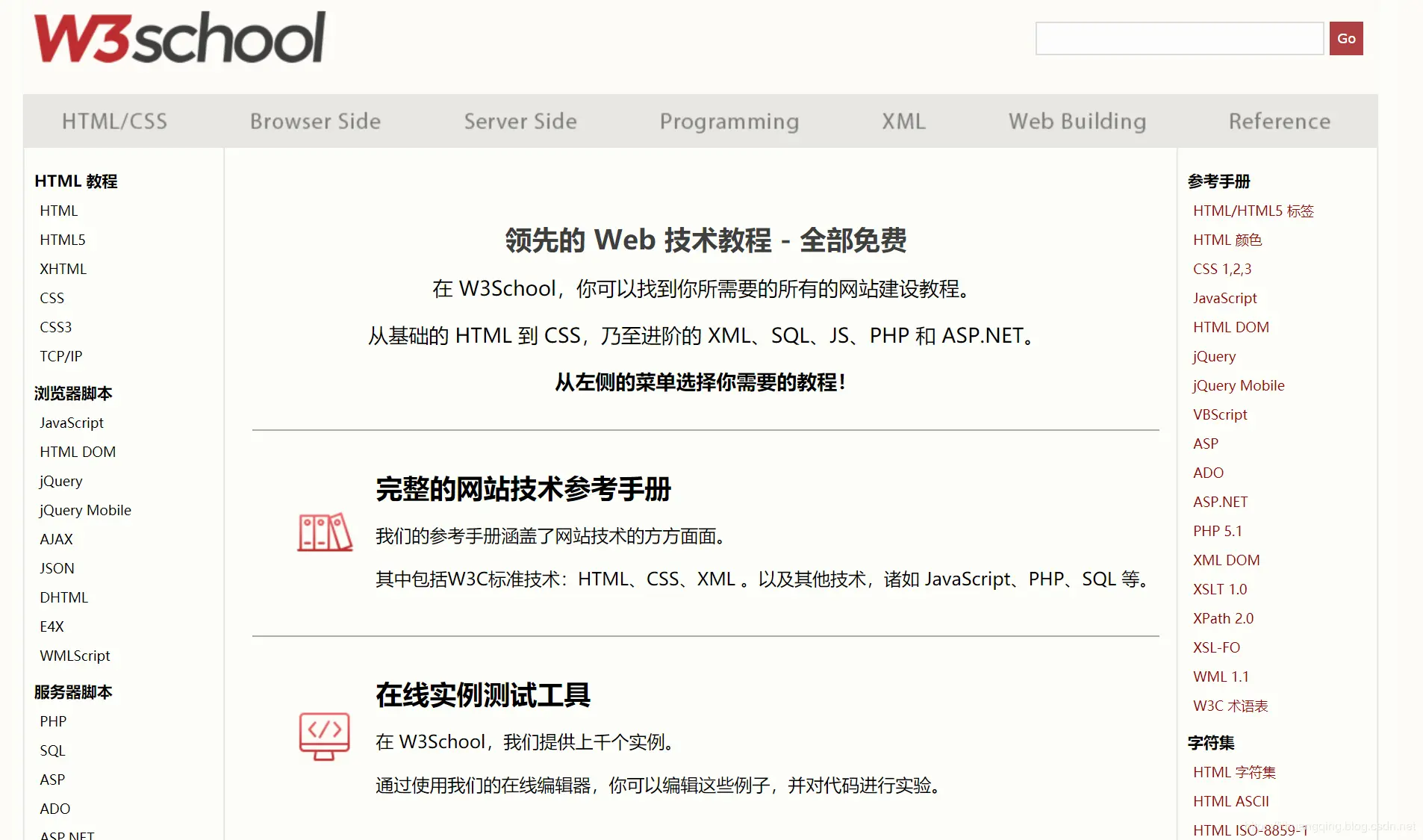Click the 字符集 sidebar heading
Screen dimensions: 1423x840
pyautogui.click(x=1211, y=743)
